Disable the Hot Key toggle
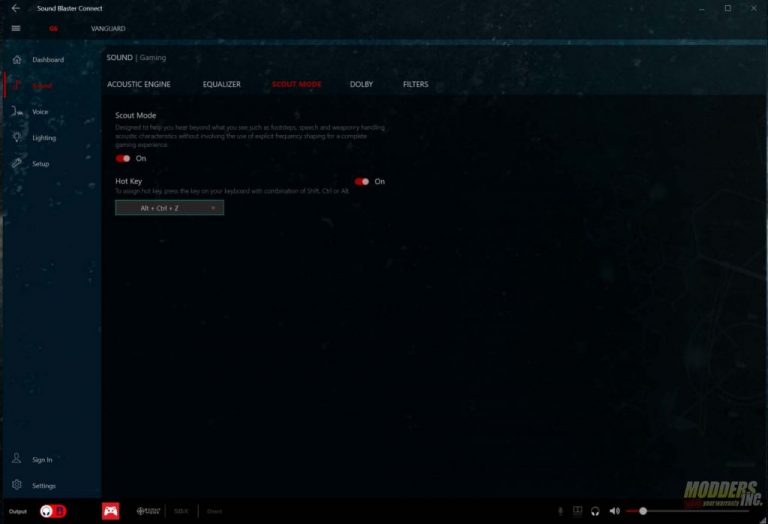768x524 pixels. [x=362, y=182]
